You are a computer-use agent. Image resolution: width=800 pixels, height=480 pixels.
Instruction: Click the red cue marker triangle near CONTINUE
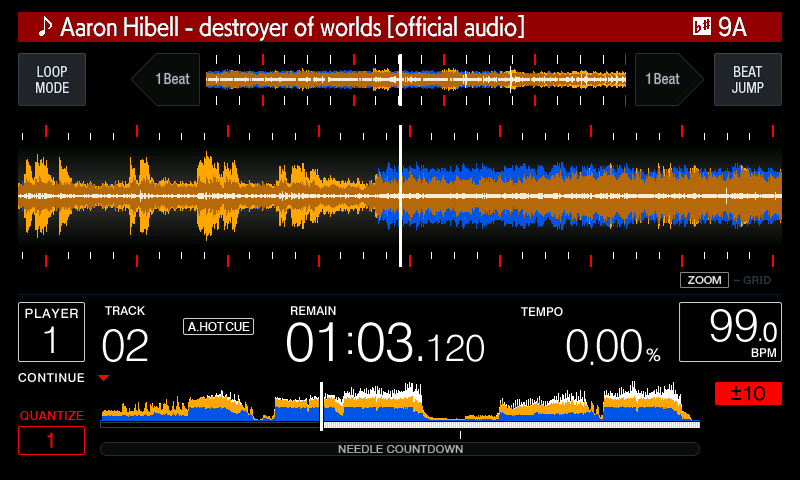pyautogui.click(x=104, y=378)
